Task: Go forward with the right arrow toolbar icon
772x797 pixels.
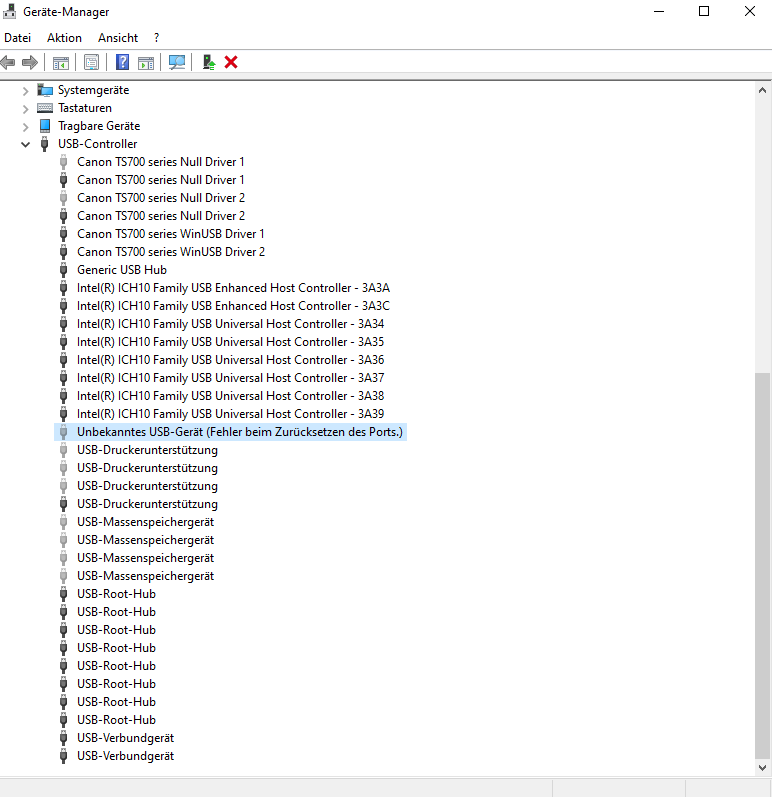Action: (x=30, y=63)
